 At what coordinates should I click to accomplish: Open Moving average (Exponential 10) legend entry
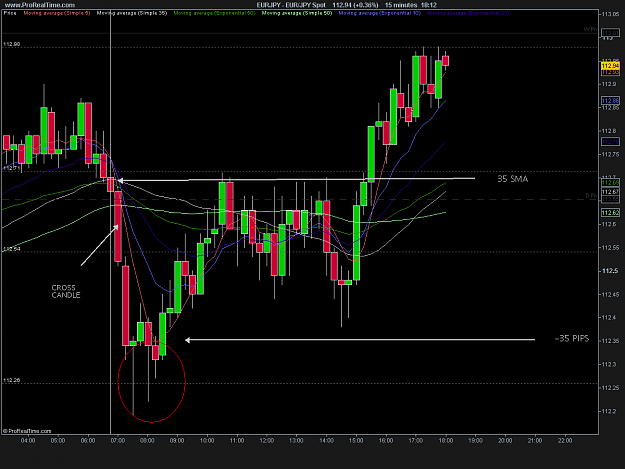click(x=379, y=13)
